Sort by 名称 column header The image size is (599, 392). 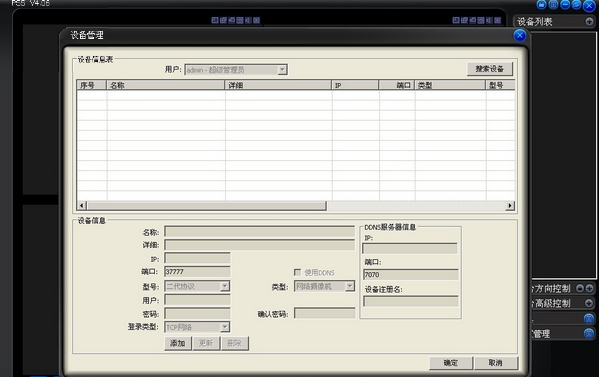coord(165,85)
